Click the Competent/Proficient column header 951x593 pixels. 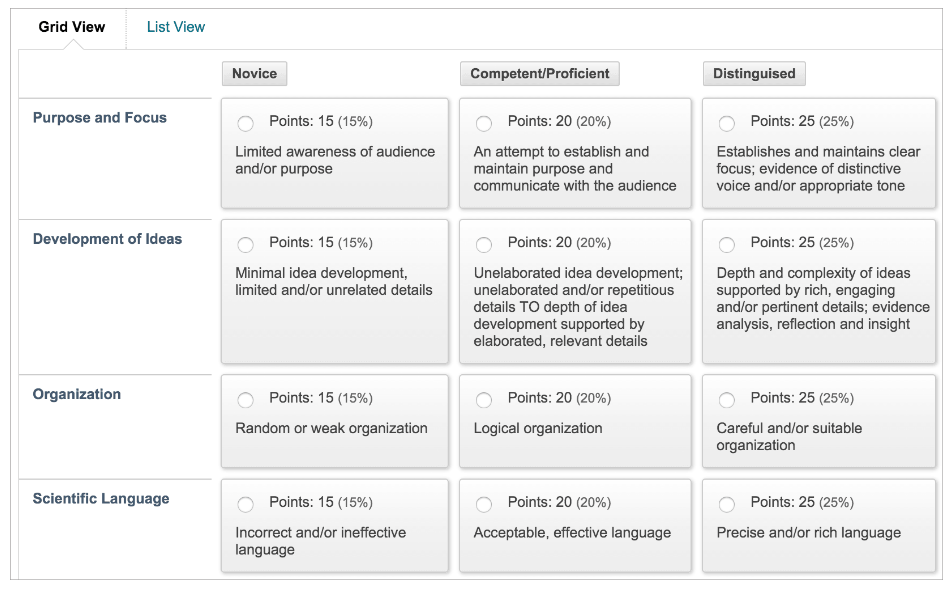coord(540,73)
